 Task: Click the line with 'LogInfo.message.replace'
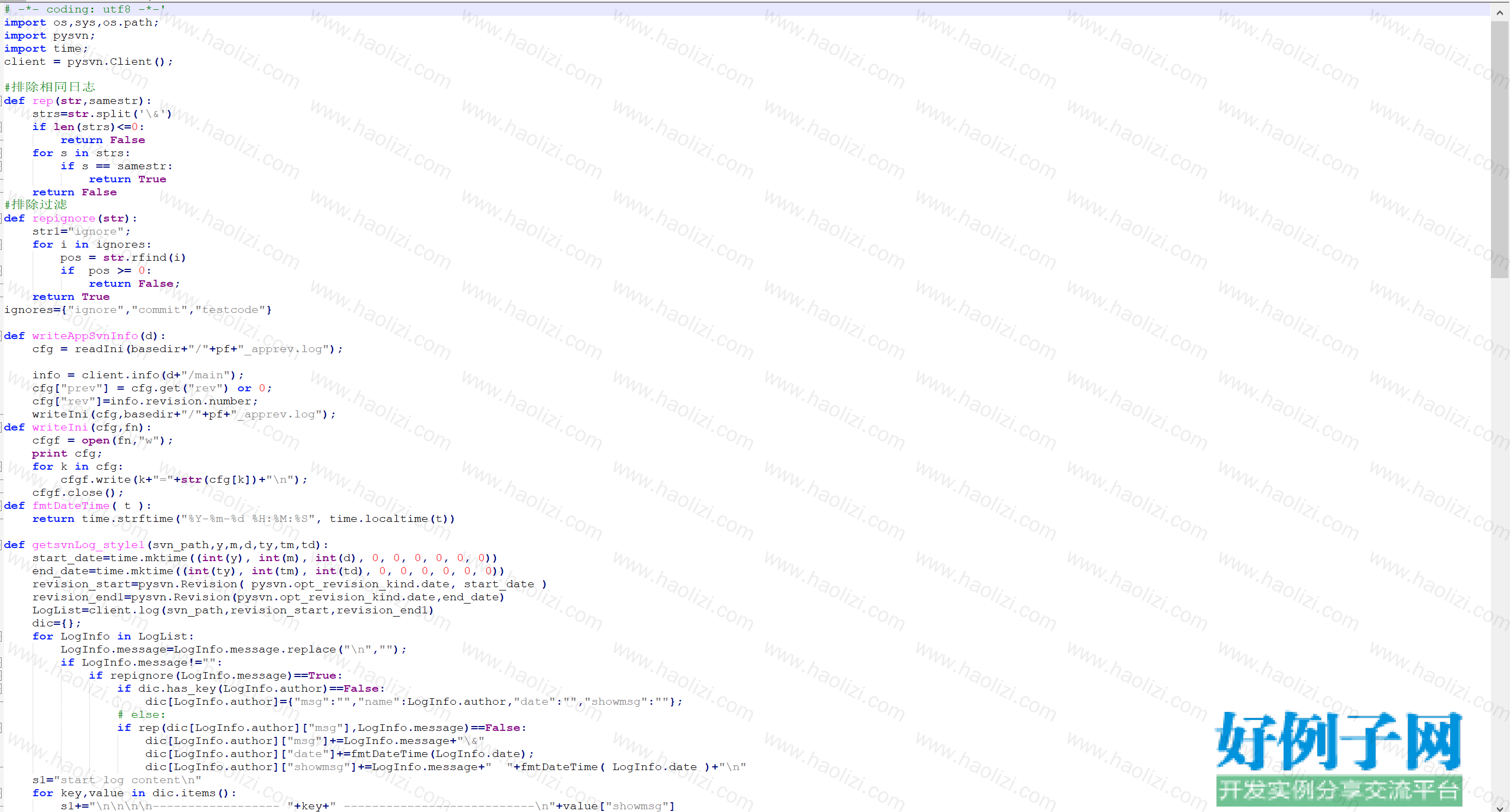[233, 650]
